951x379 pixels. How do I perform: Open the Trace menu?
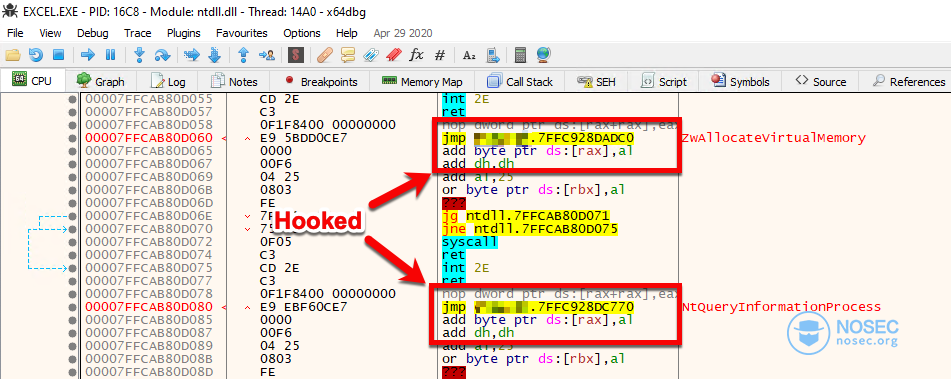[x=138, y=33]
